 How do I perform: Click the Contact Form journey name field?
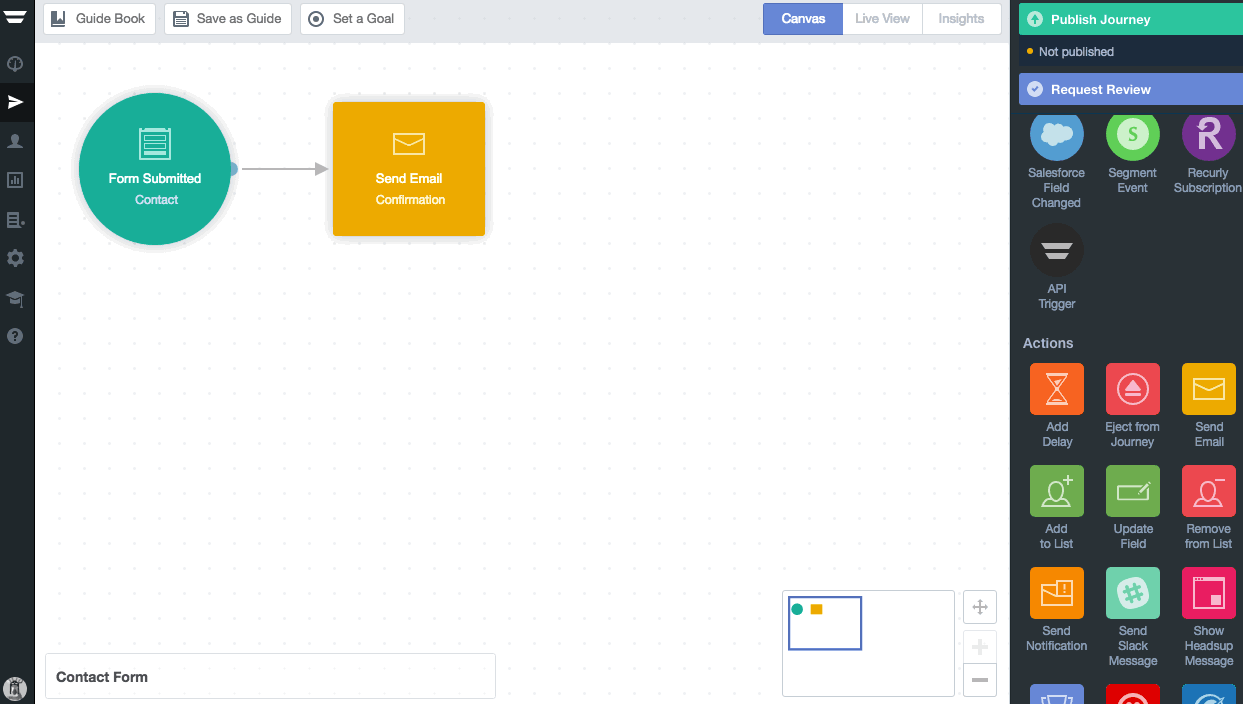point(270,677)
